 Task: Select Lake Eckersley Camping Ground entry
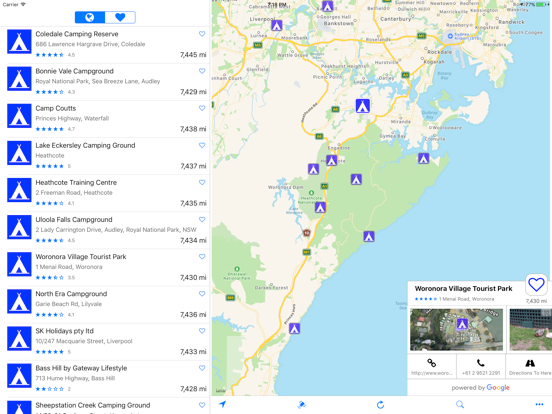tap(105, 156)
